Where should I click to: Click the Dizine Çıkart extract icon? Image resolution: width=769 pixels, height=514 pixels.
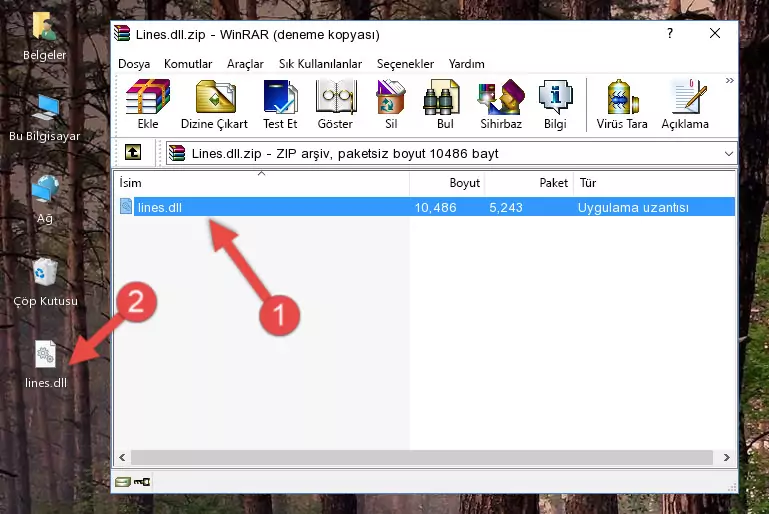pos(214,104)
